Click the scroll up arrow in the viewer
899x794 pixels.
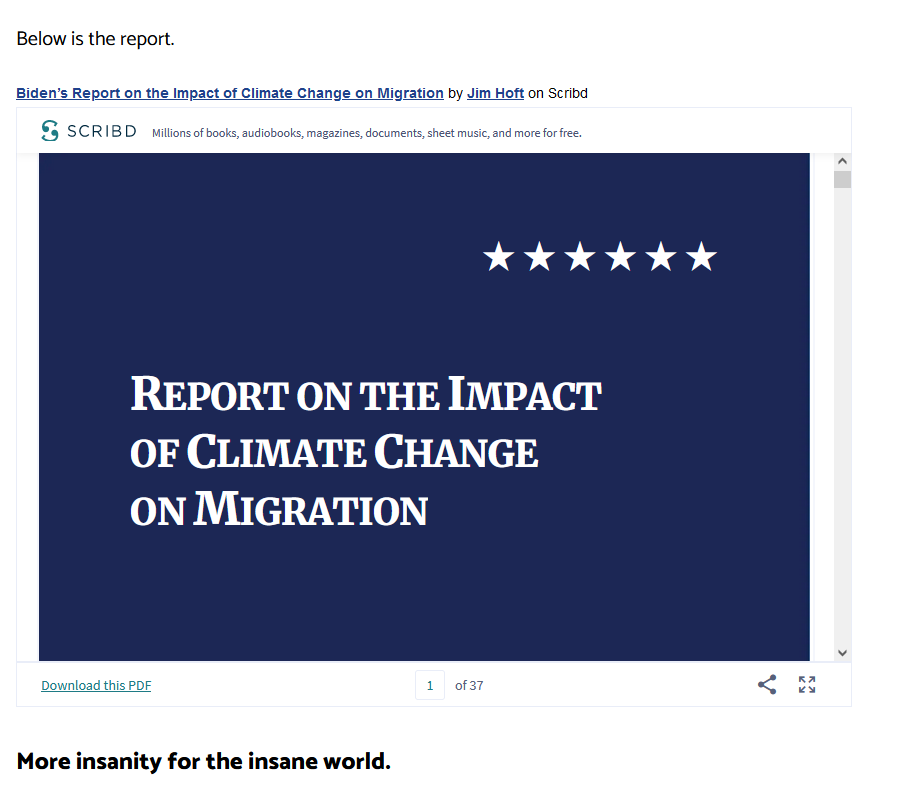pyautogui.click(x=842, y=161)
